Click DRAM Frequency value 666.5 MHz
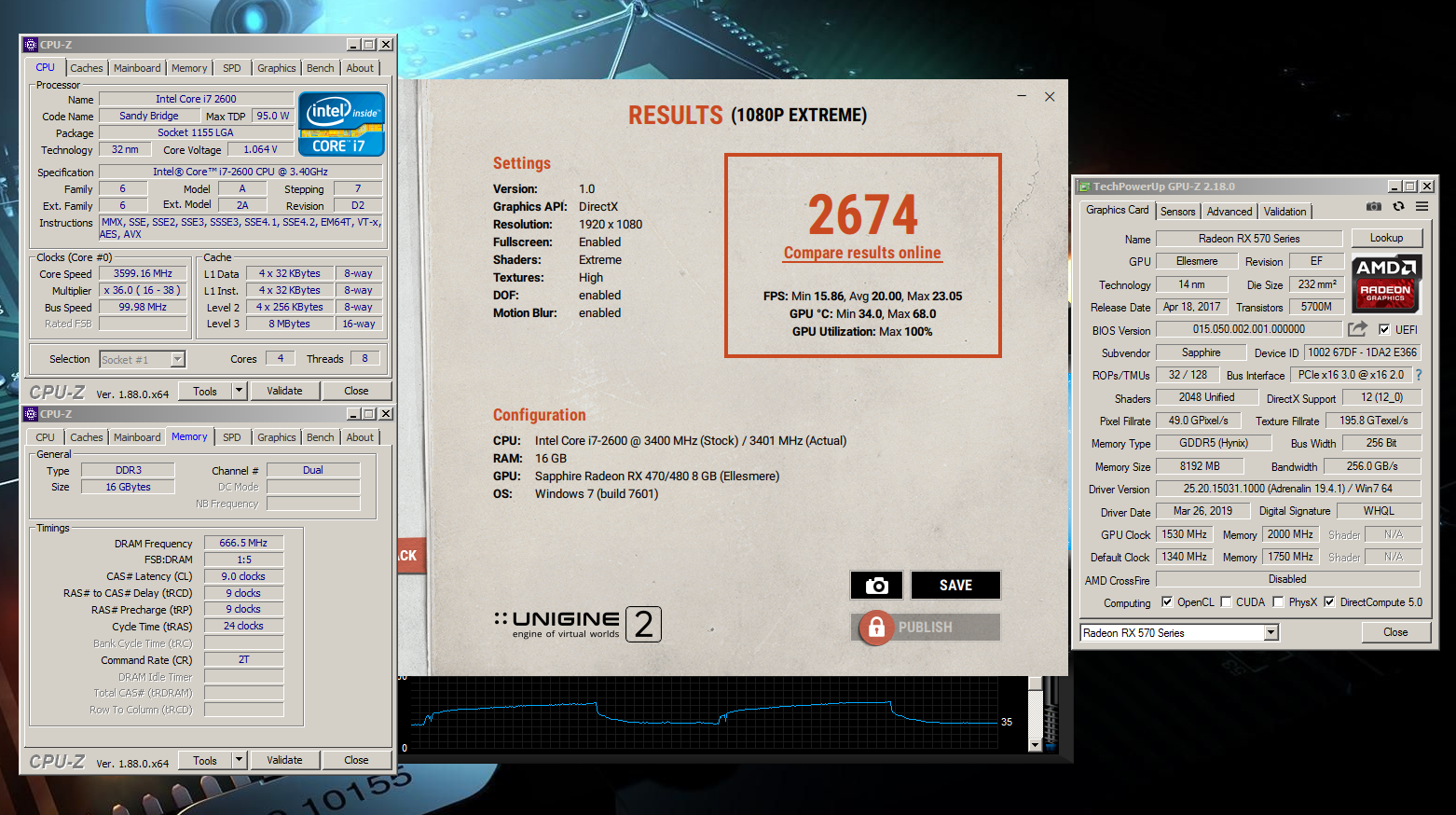1456x815 pixels. [x=243, y=543]
